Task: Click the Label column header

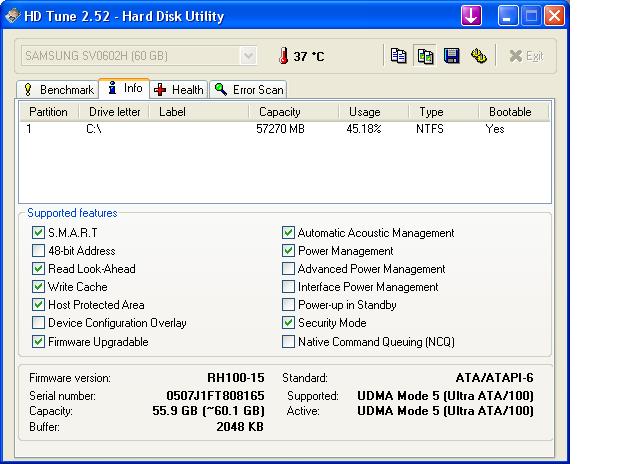Action: click(199, 112)
